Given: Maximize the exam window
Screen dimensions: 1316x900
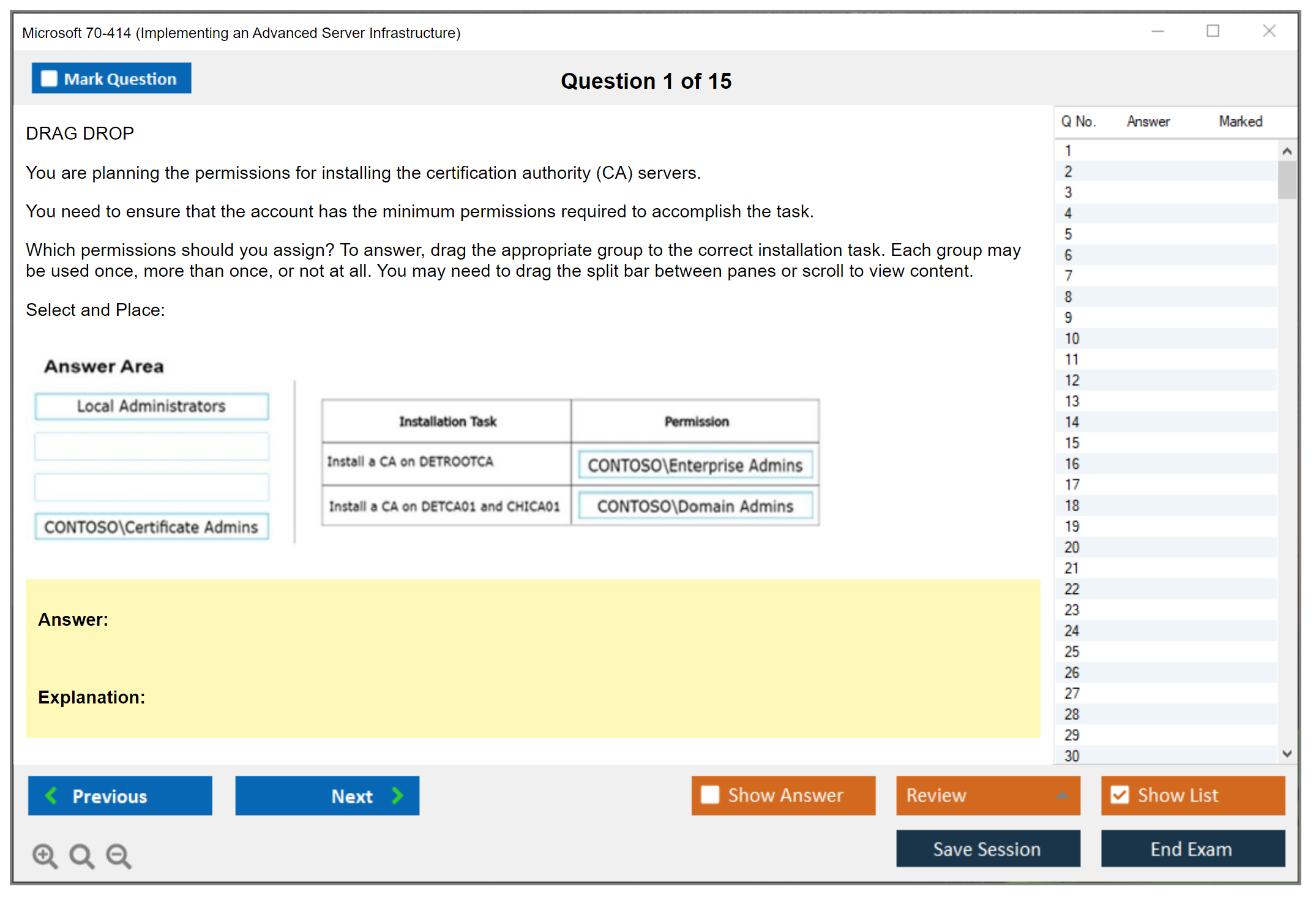Looking at the screenshot, I should point(1213,31).
